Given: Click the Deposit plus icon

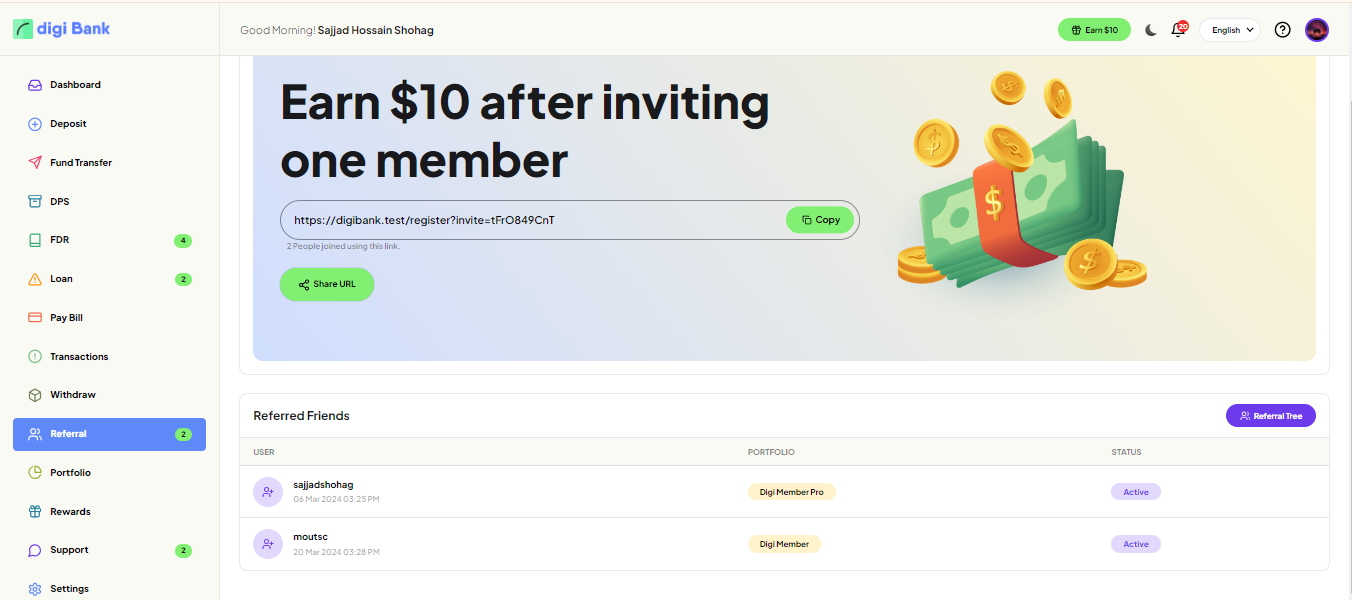Looking at the screenshot, I should click(x=35, y=124).
